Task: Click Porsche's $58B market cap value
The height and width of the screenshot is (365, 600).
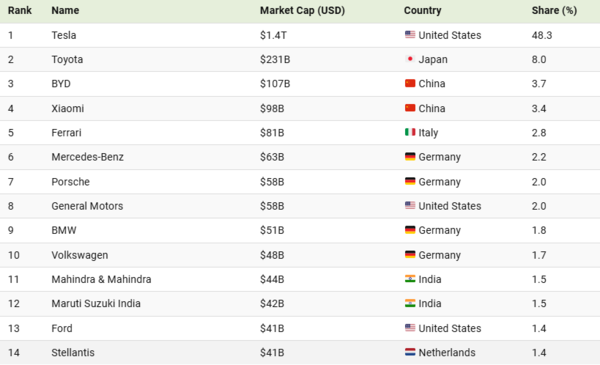Action: [272, 182]
